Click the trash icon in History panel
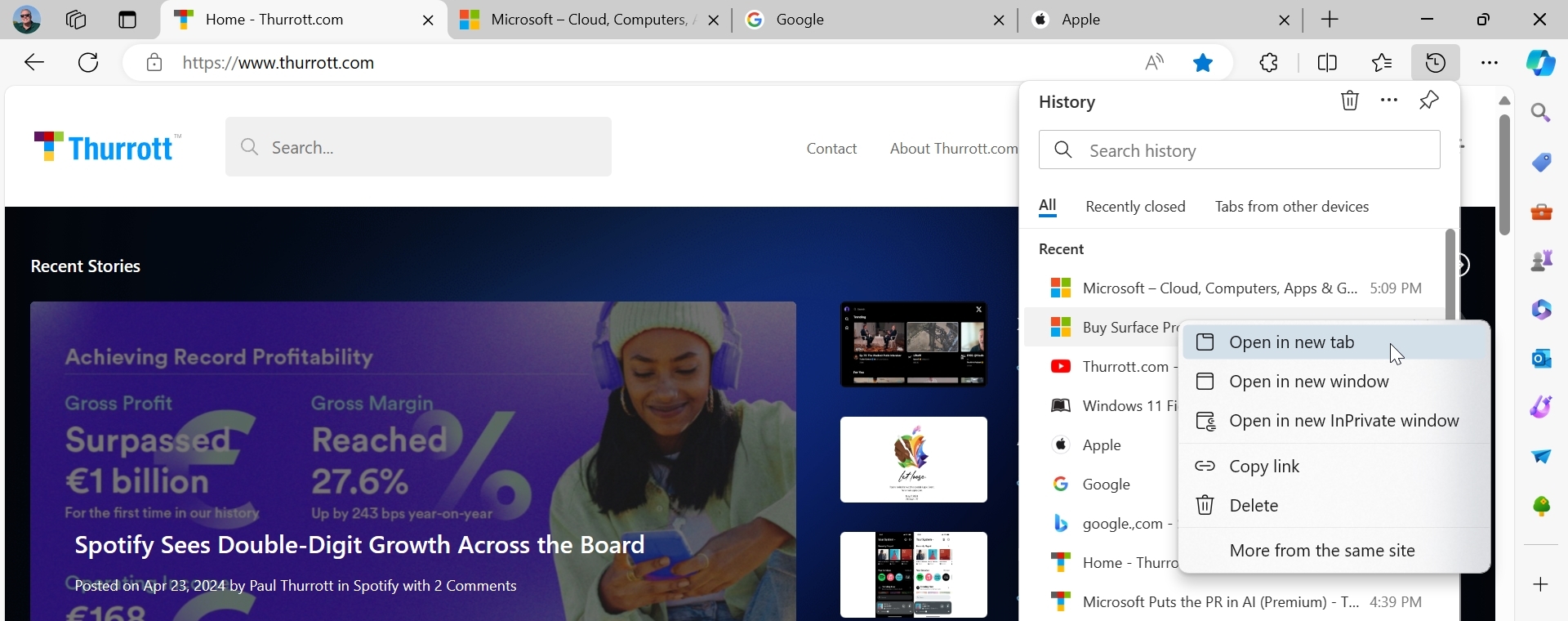The height and width of the screenshot is (621, 1568). (x=1350, y=101)
